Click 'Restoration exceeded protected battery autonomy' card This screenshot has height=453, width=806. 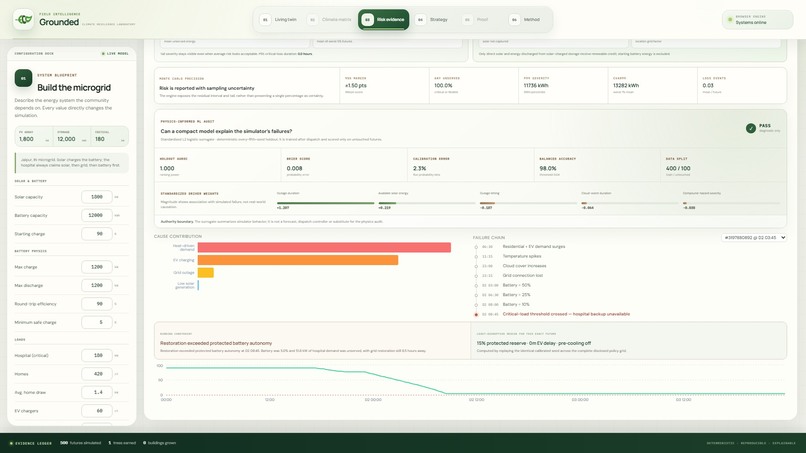tap(313, 340)
